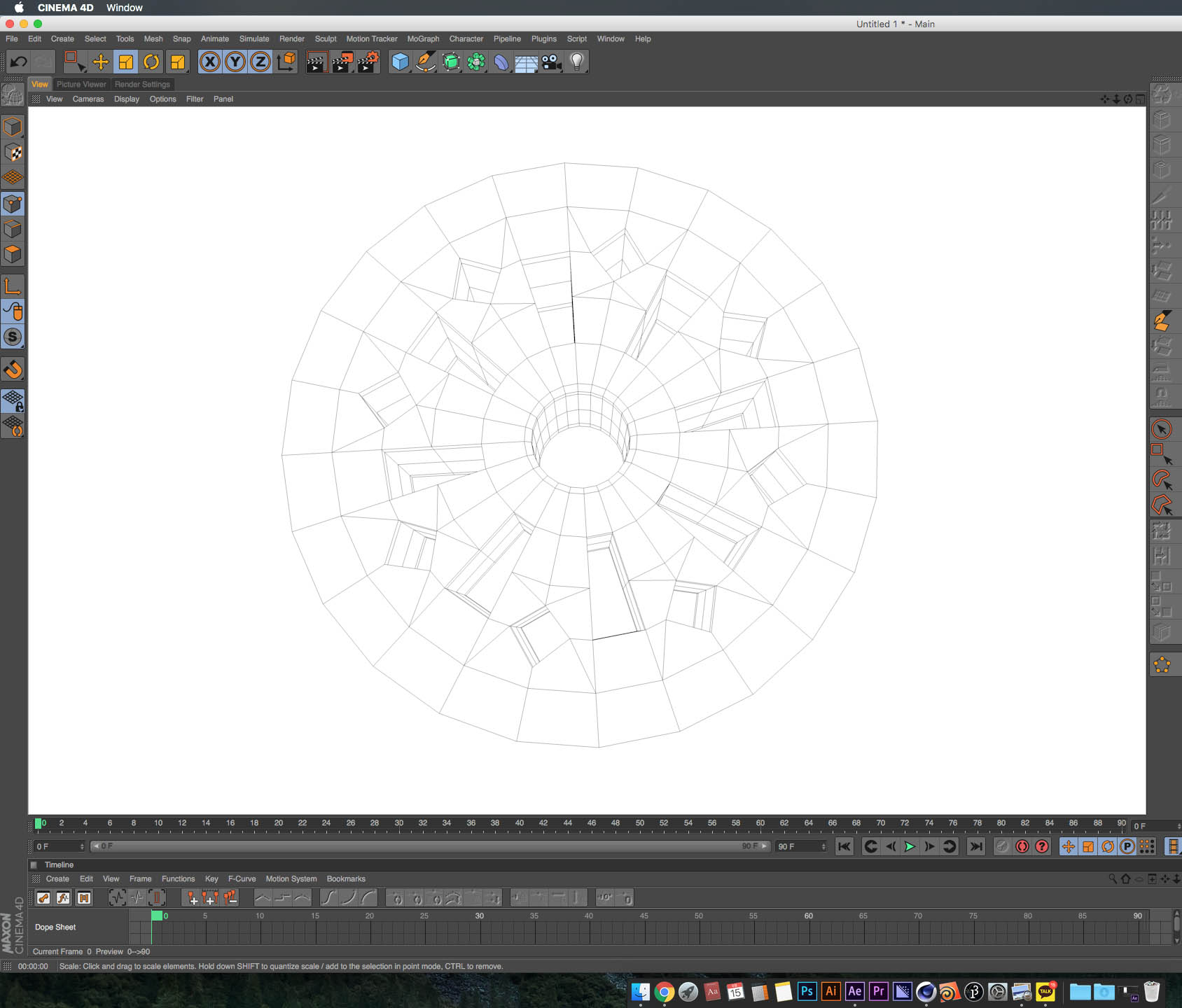Open the MoGraph array cloner icon

click(x=476, y=62)
